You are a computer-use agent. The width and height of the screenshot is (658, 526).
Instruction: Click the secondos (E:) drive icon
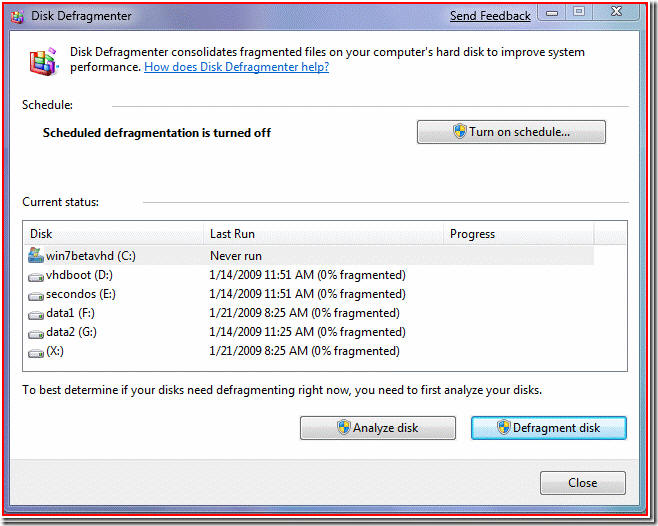point(36,296)
